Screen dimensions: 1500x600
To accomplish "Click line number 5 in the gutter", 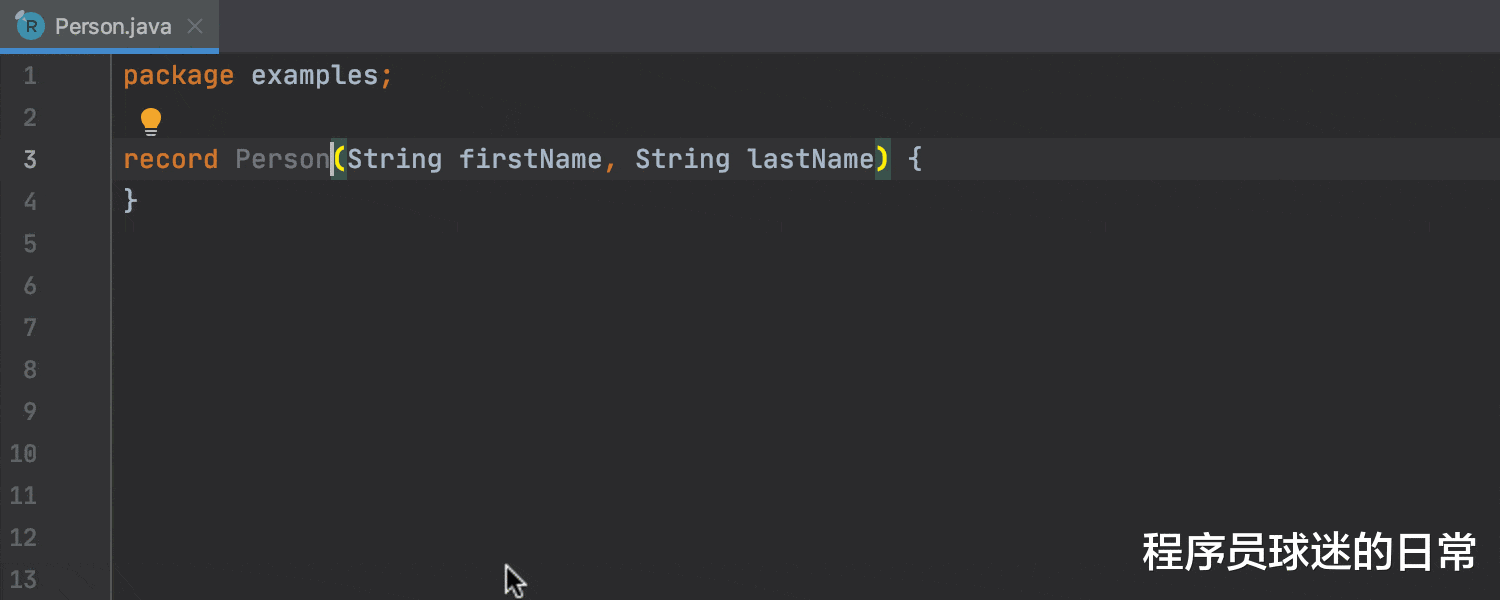I will (29, 244).
